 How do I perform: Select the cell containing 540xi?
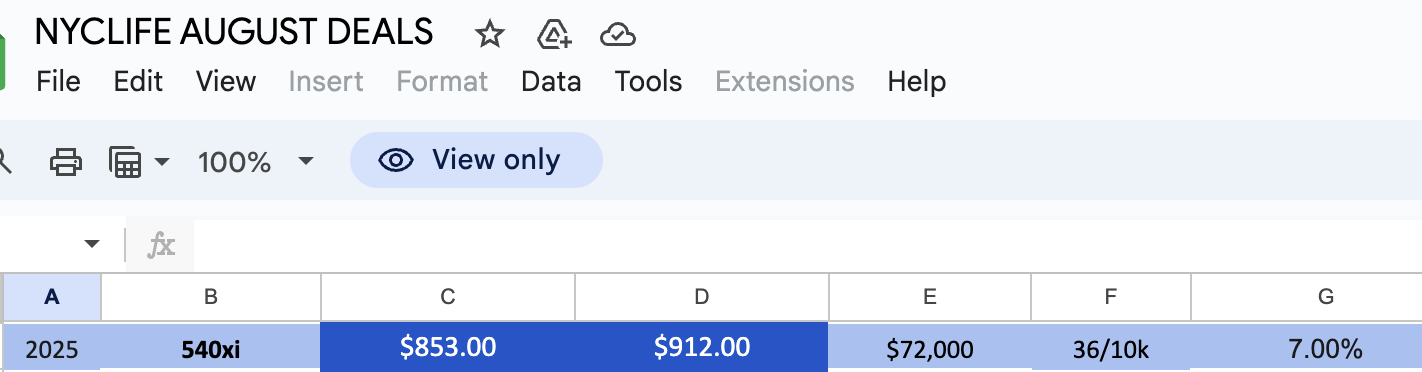(x=210, y=349)
